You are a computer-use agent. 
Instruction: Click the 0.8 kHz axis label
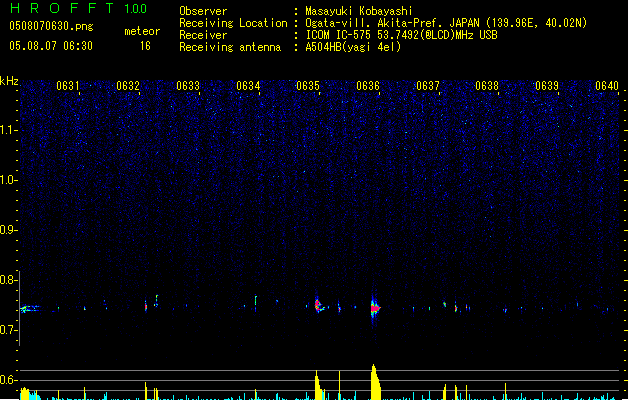(x=9, y=280)
